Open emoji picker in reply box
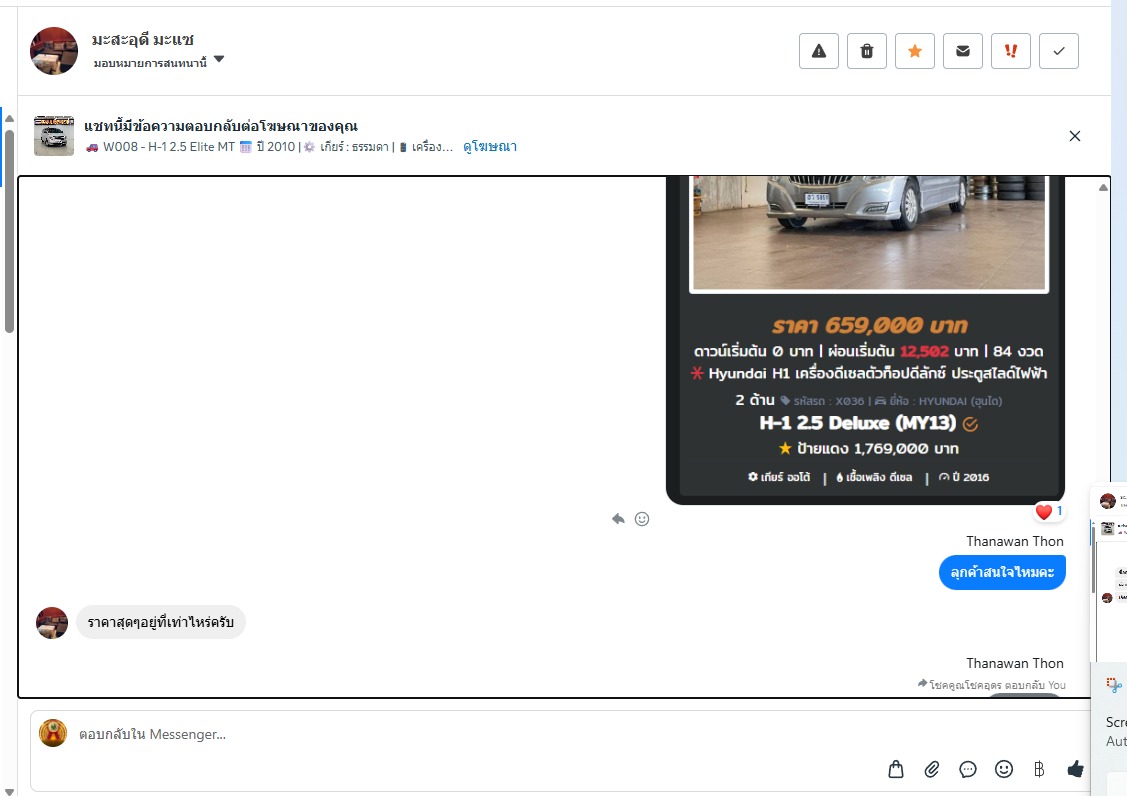Viewport: 1127px width, 796px height. (x=1004, y=769)
